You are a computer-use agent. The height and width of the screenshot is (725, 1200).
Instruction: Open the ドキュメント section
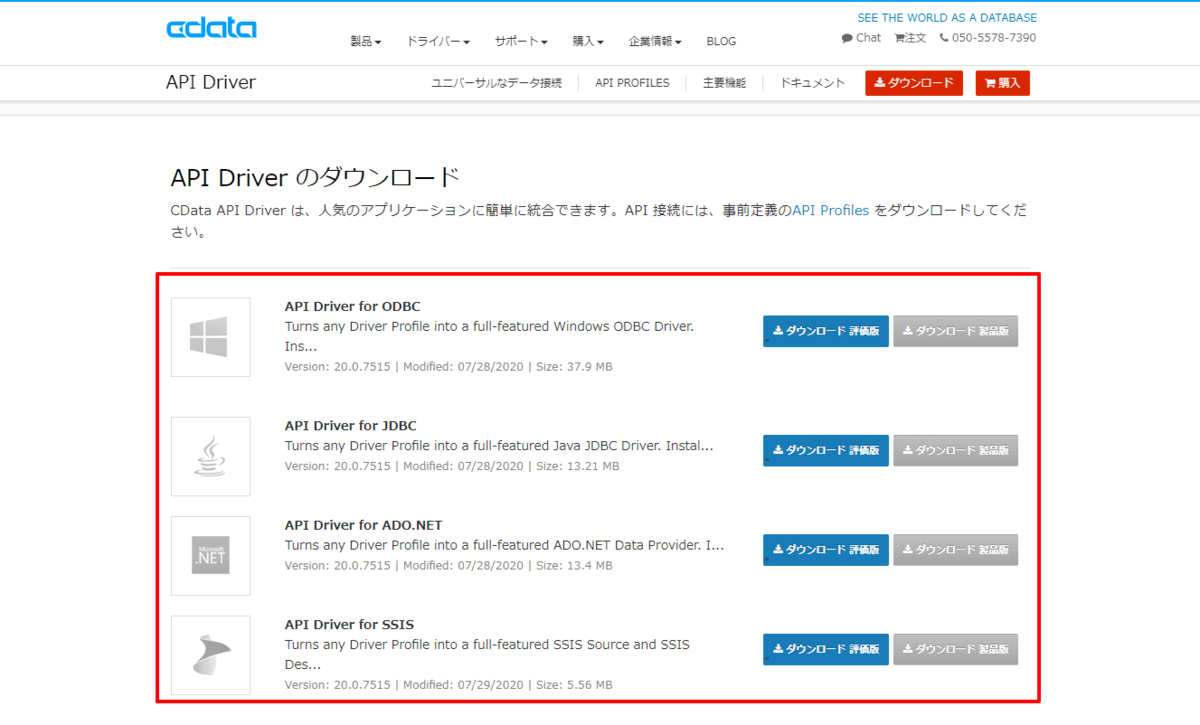coord(812,83)
